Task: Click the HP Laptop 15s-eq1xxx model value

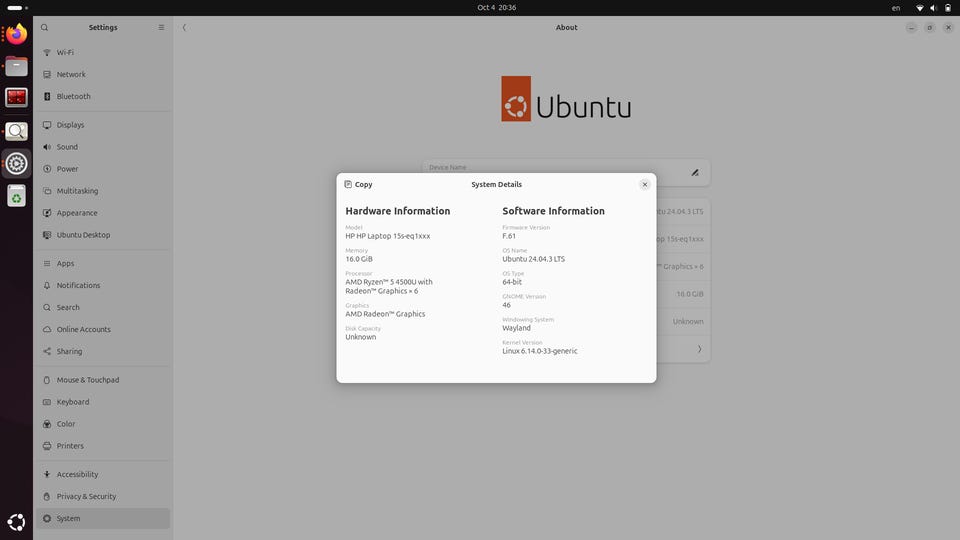Action: point(388,236)
